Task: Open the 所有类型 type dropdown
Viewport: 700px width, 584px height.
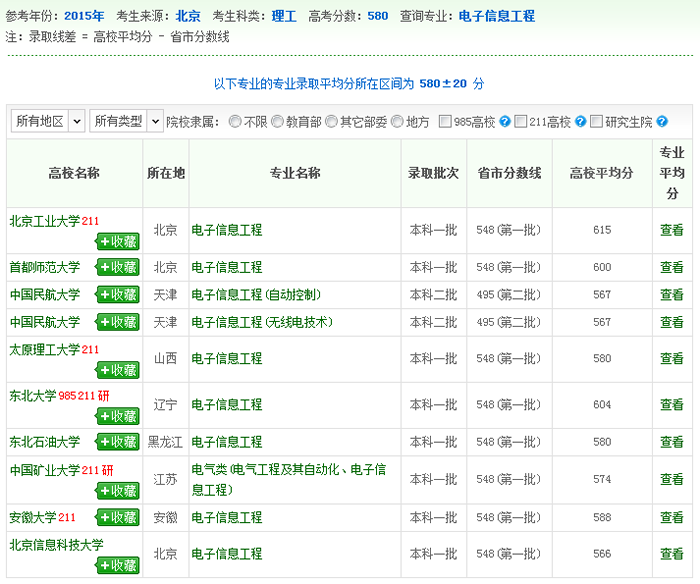Action: [126, 121]
